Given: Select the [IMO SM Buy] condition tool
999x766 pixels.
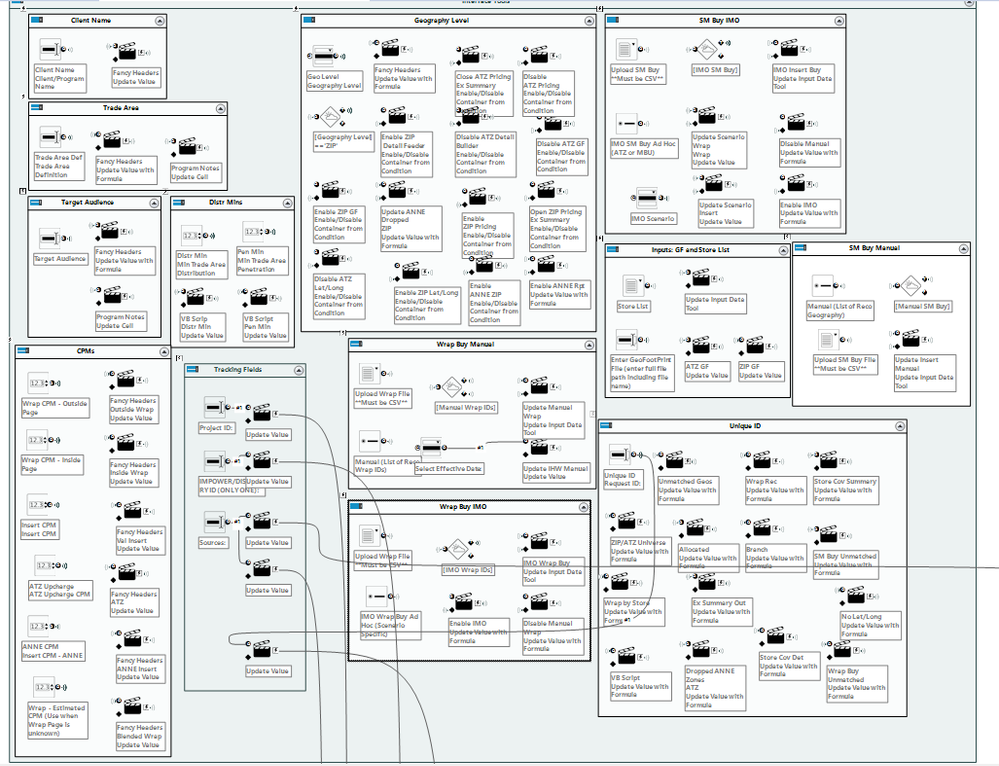Looking at the screenshot, I should pyautogui.click(x=706, y=49).
